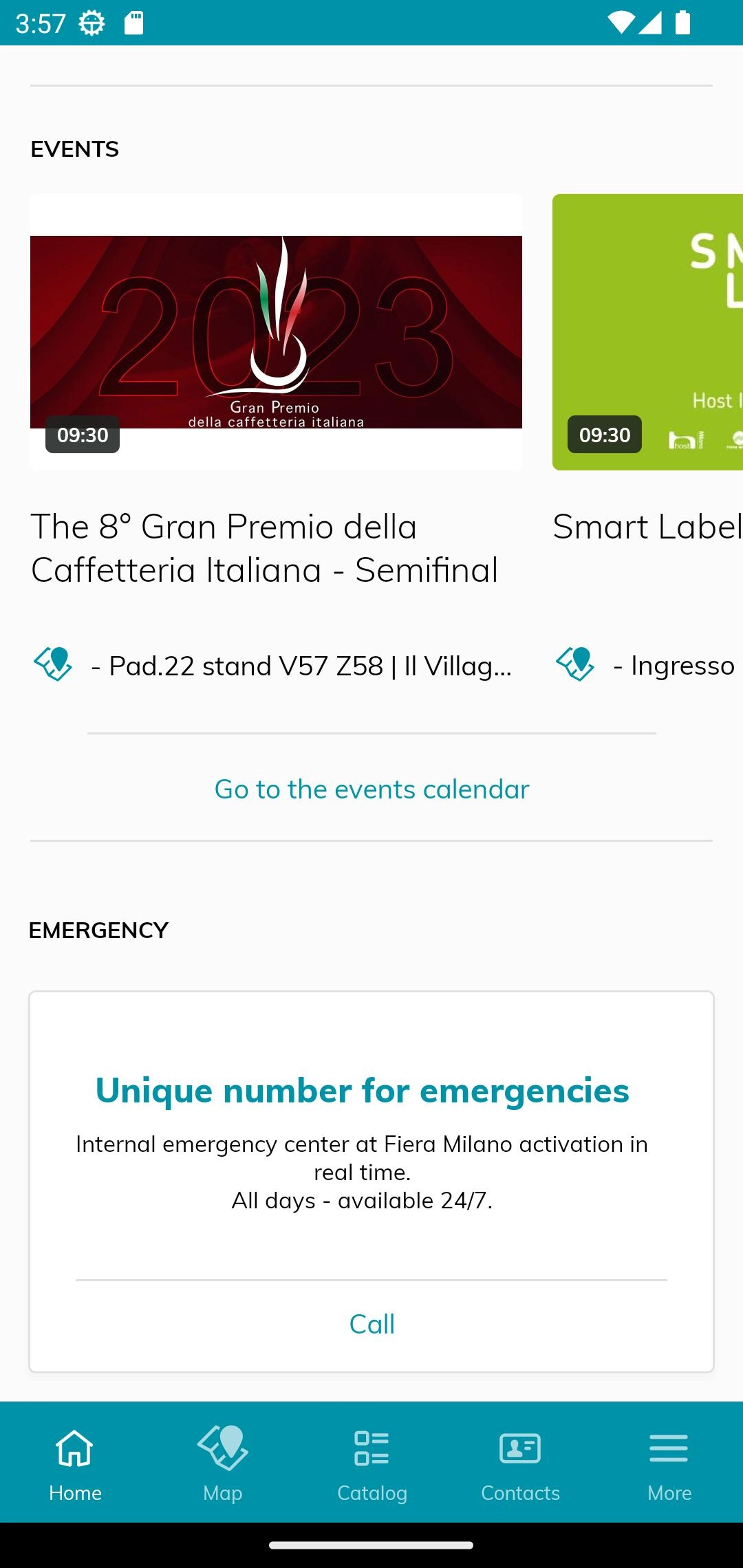Go to the events calendar

click(371, 789)
